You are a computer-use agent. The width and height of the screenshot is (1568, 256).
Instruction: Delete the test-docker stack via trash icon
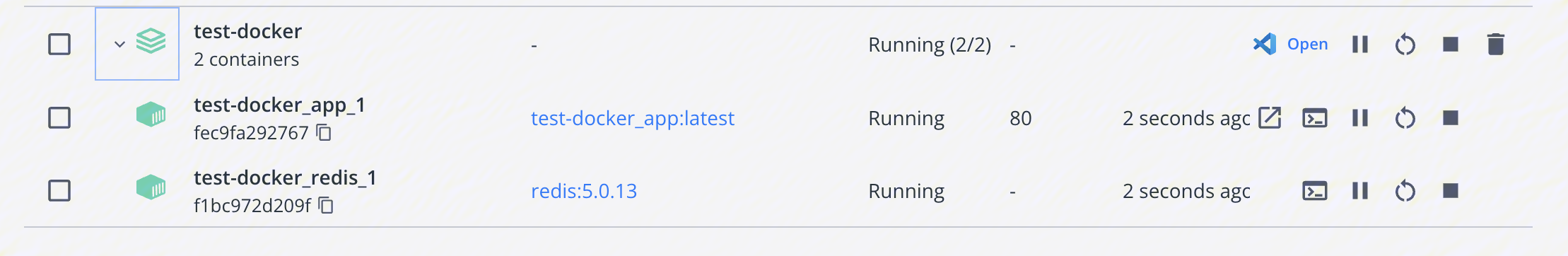pos(1496,45)
